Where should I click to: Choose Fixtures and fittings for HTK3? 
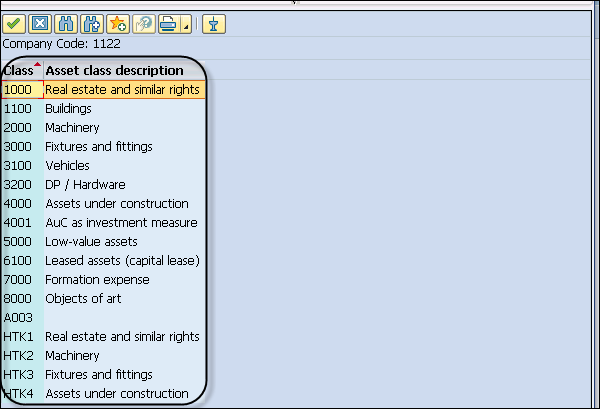(99, 375)
